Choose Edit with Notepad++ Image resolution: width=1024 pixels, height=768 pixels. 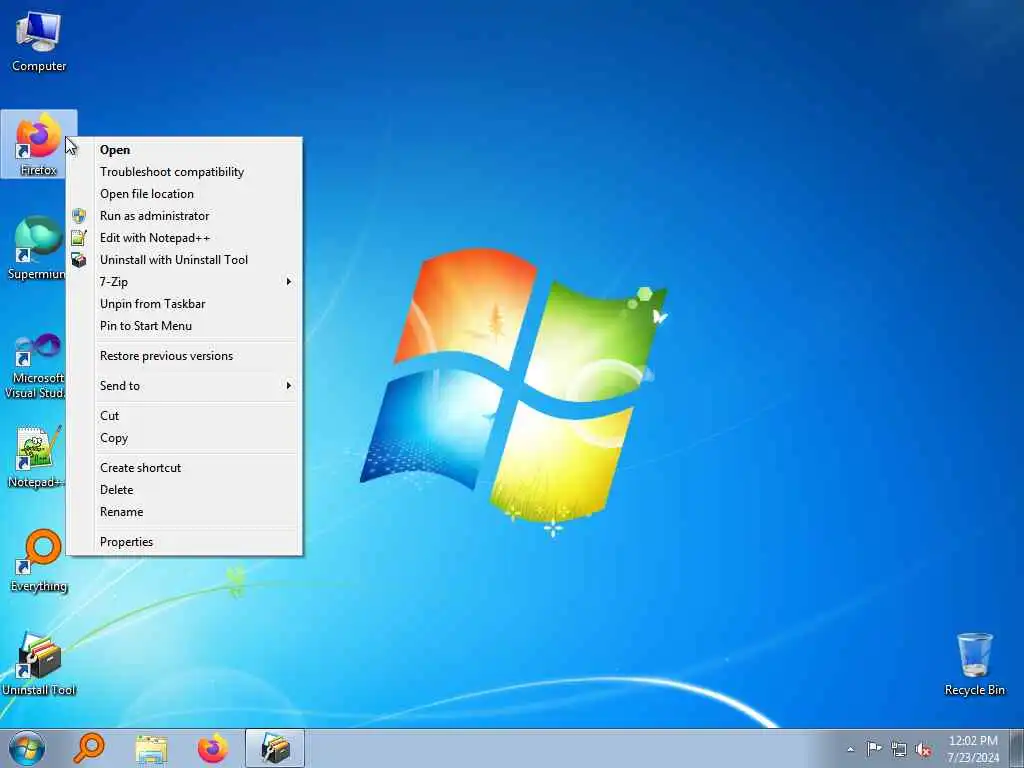coord(184,238)
